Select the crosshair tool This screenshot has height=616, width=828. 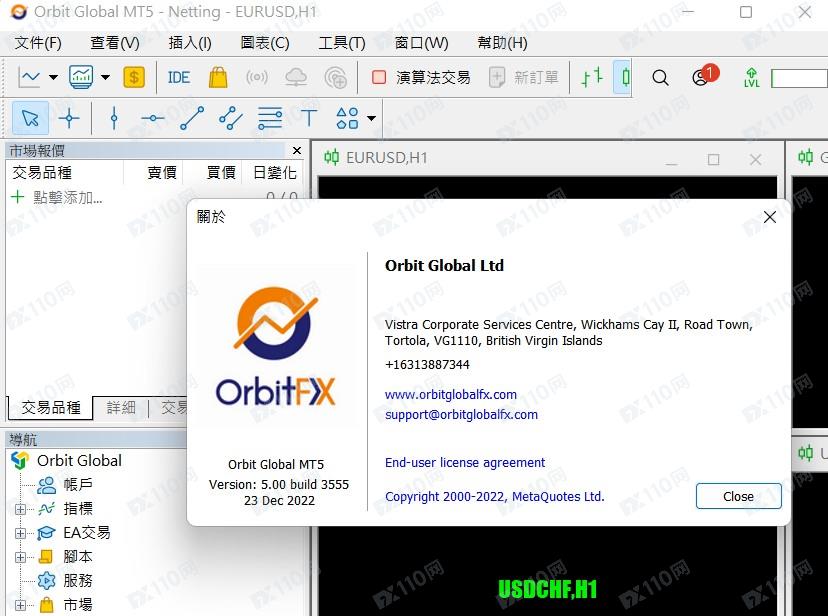point(69,118)
